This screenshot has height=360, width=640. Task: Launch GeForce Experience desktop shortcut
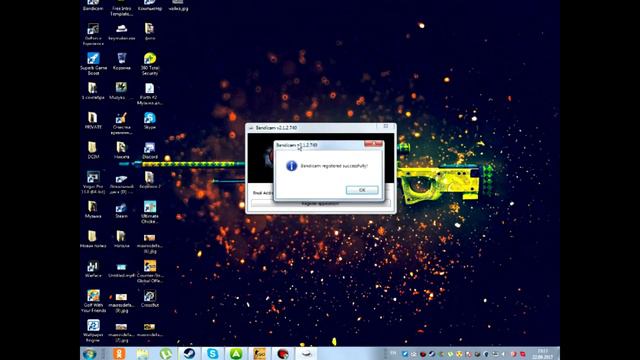pos(93,34)
